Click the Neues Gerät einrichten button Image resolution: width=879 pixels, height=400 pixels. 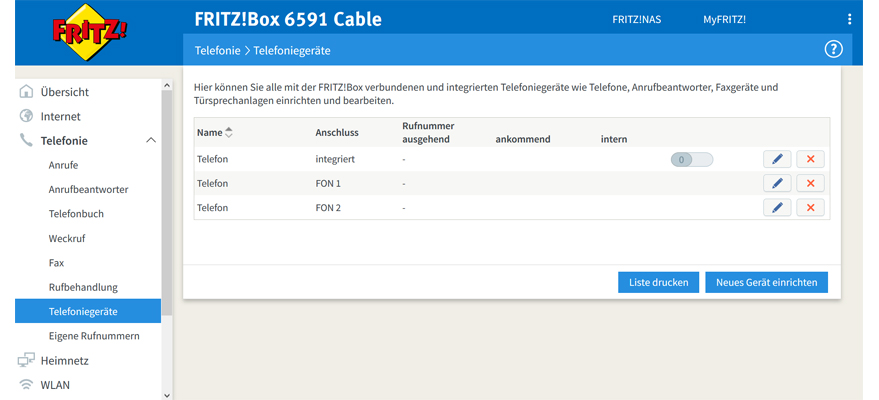(766, 282)
